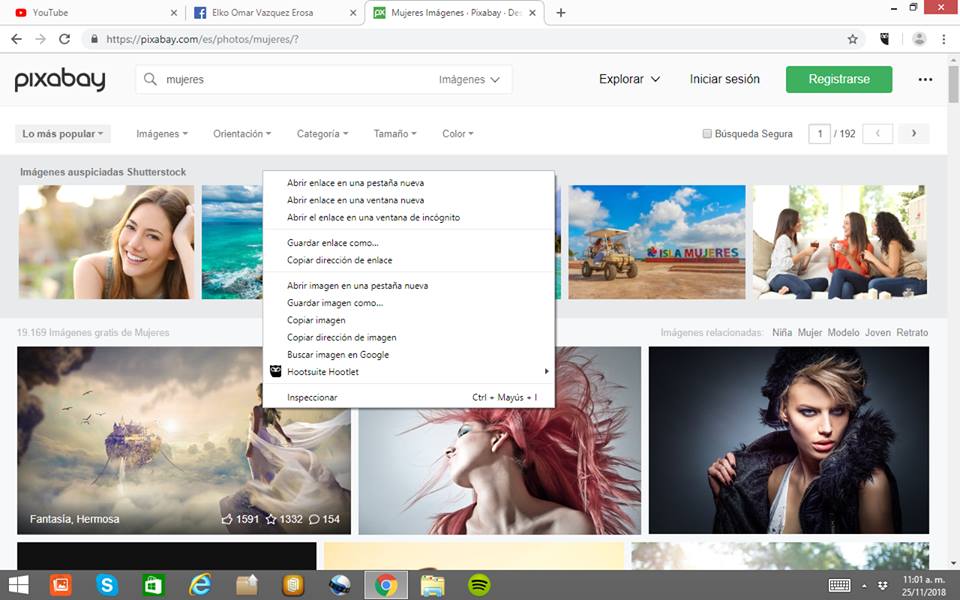Open the three-dots more menu
This screenshot has width=960, height=600.
point(925,80)
